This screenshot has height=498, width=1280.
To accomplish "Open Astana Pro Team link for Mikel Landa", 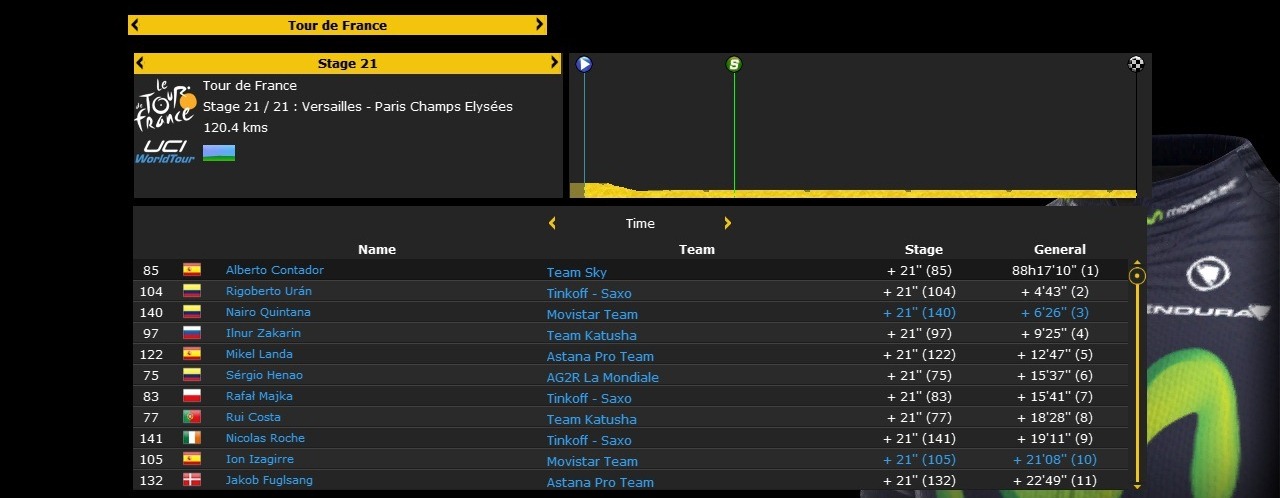I will [x=600, y=356].
